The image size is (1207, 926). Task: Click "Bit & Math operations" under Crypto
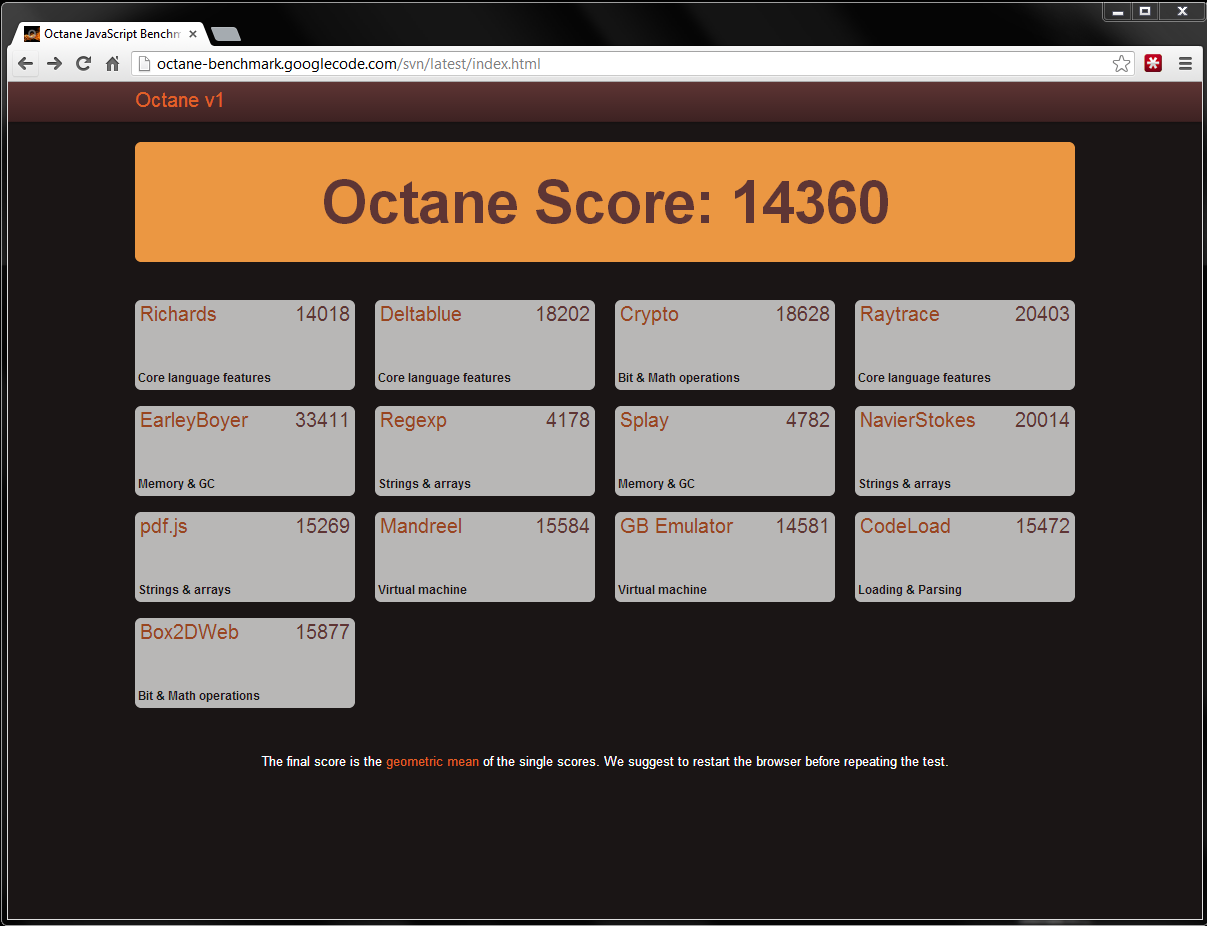679,378
